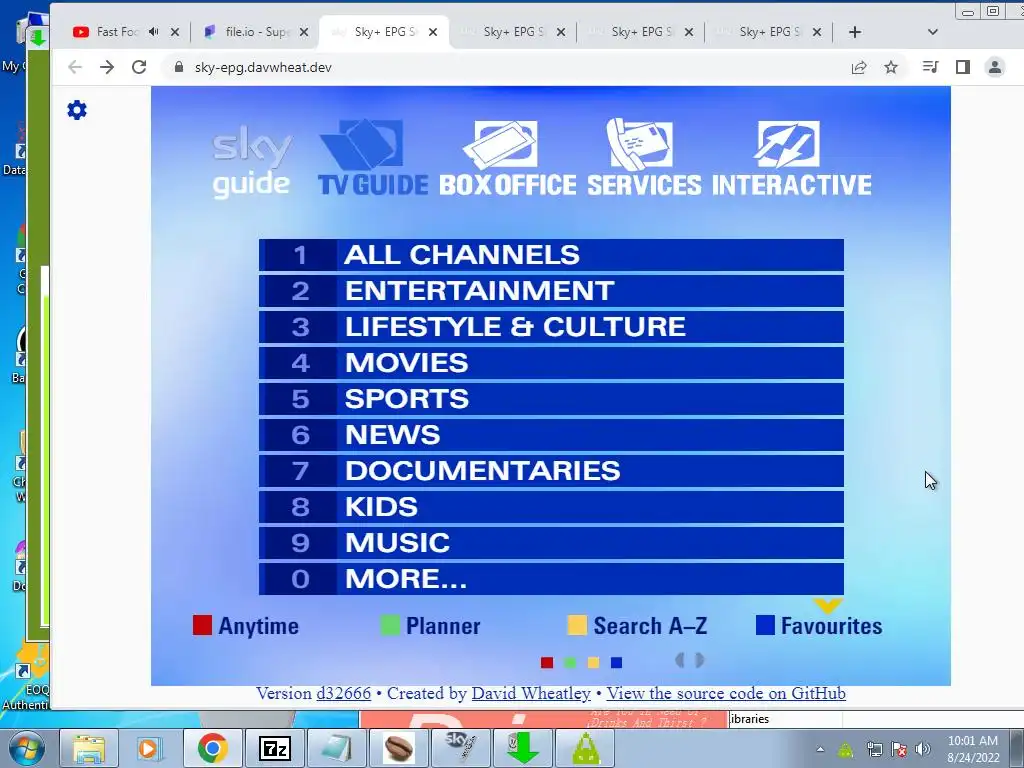Image resolution: width=1024 pixels, height=768 pixels.
Task: Open the settings gear on the page
Action: coord(77,110)
